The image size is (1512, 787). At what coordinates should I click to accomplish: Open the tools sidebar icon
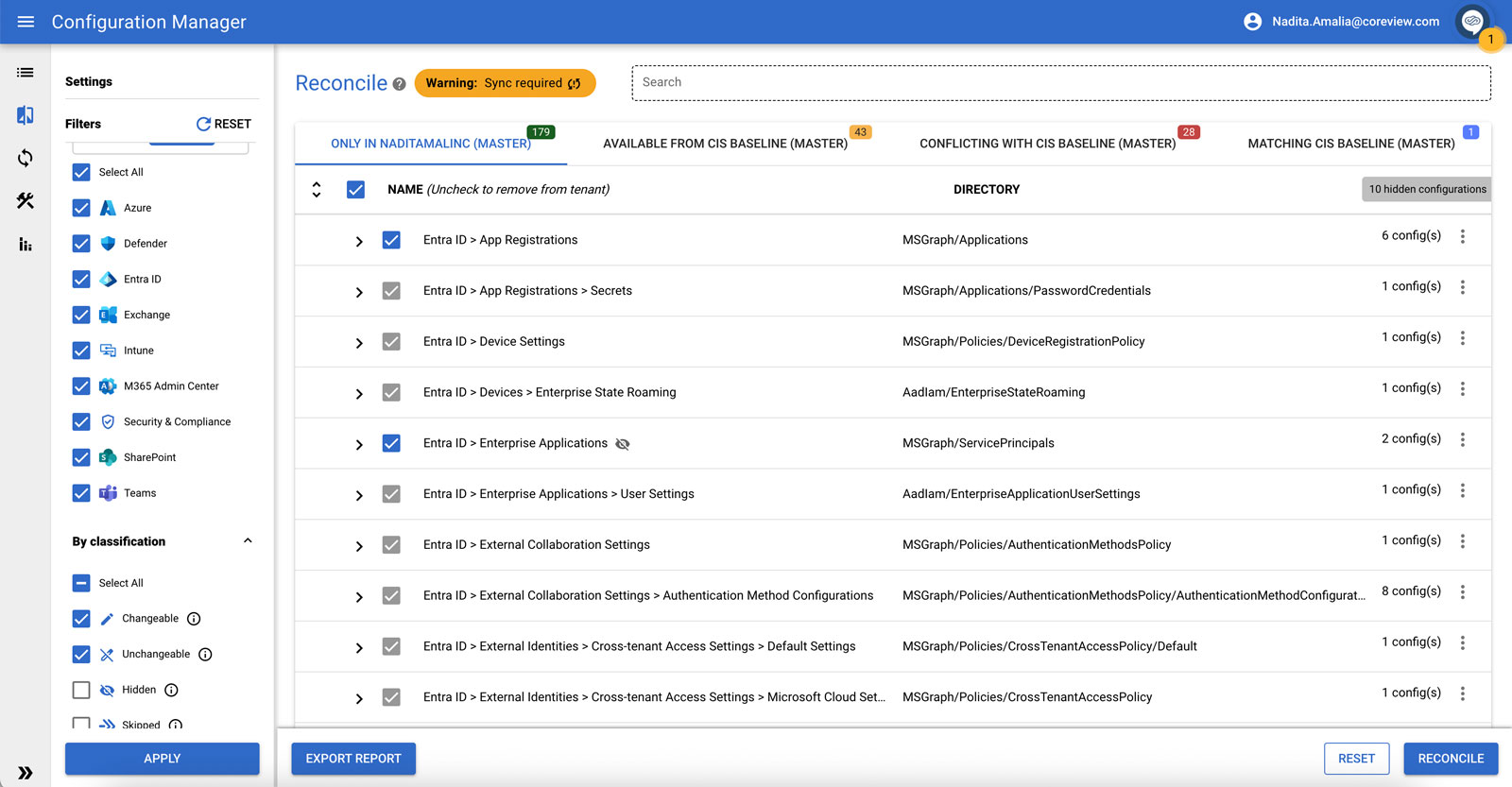(x=26, y=200)
